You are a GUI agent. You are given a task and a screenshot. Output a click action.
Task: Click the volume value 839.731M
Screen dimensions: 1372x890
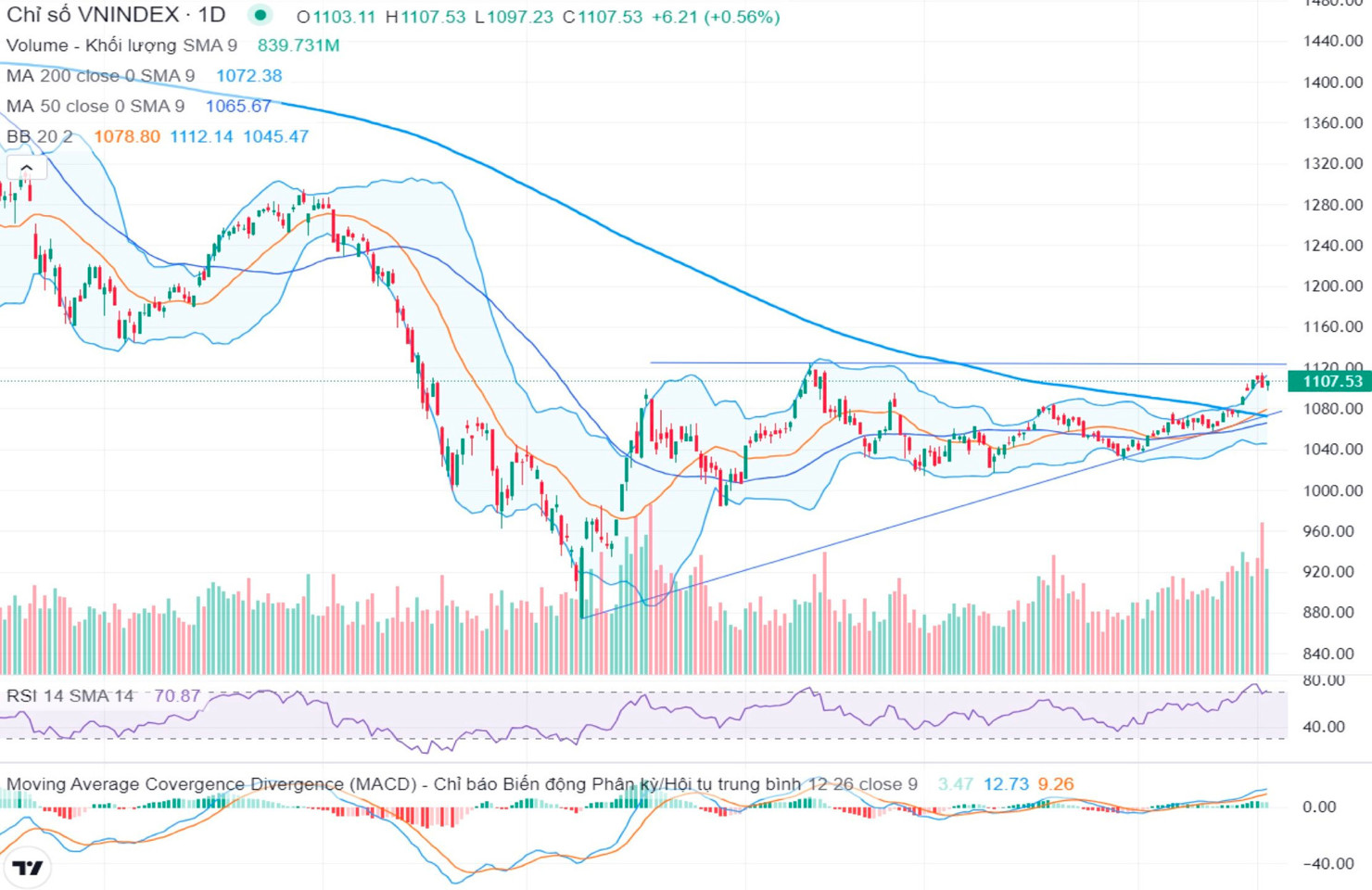299,45
